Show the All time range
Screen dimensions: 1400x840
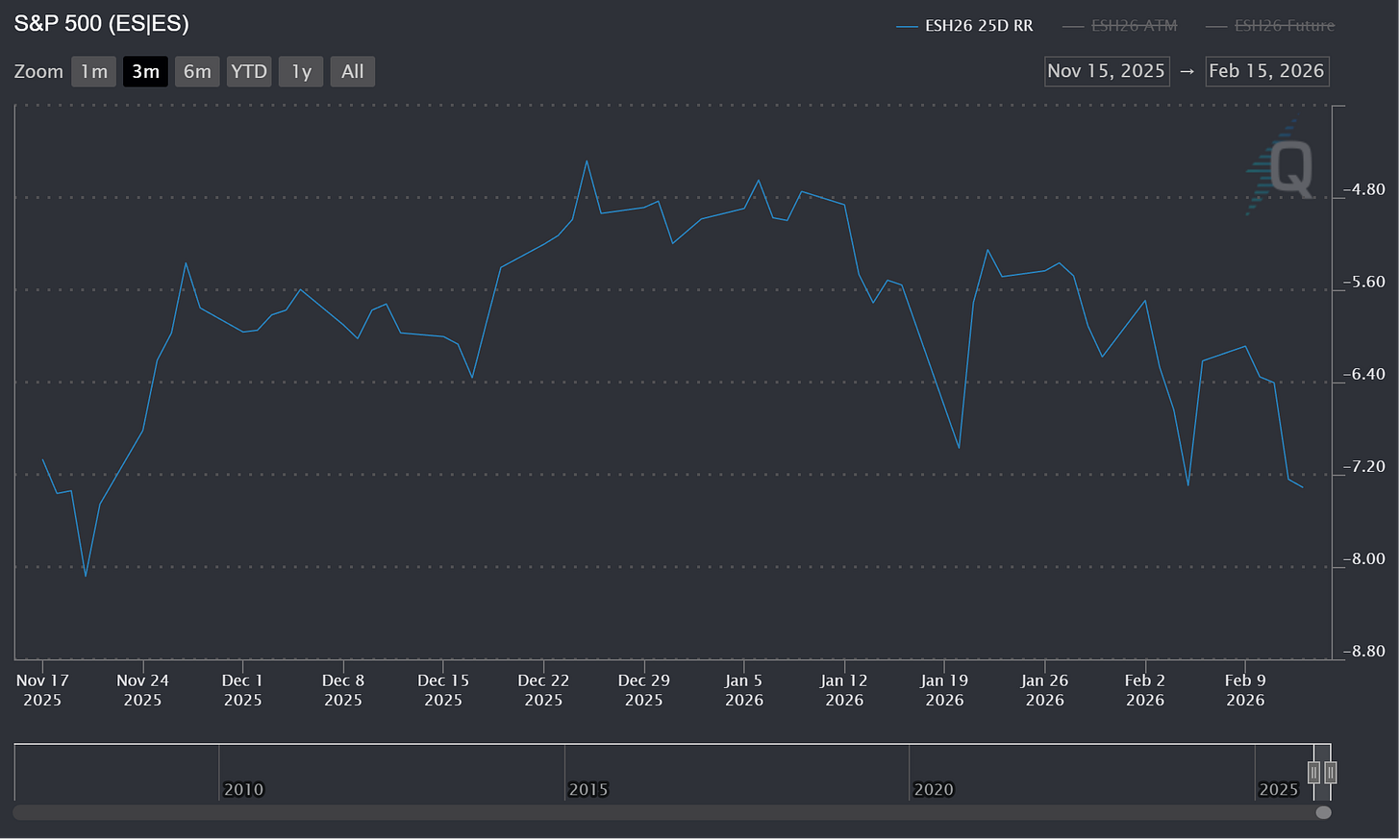click(x=353, y=72)
